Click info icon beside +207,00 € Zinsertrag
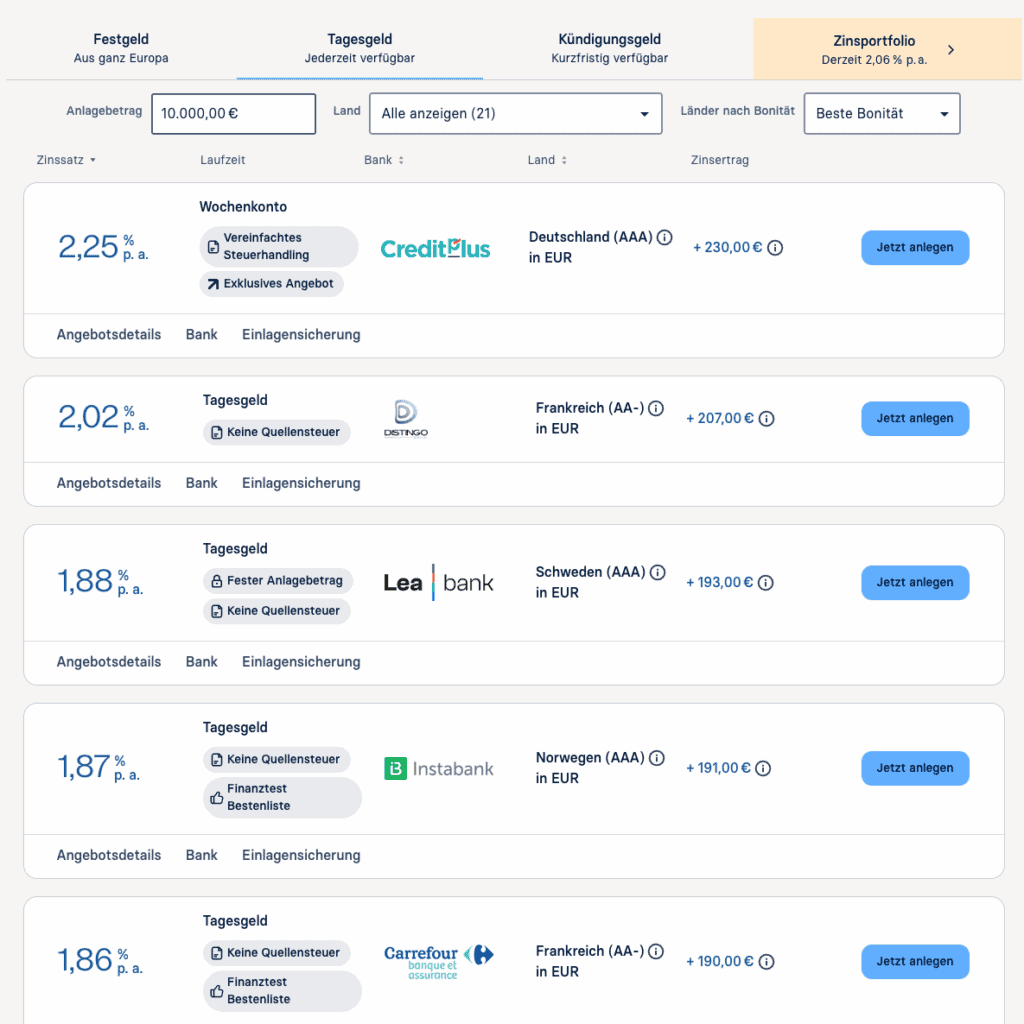 (767, 419)
